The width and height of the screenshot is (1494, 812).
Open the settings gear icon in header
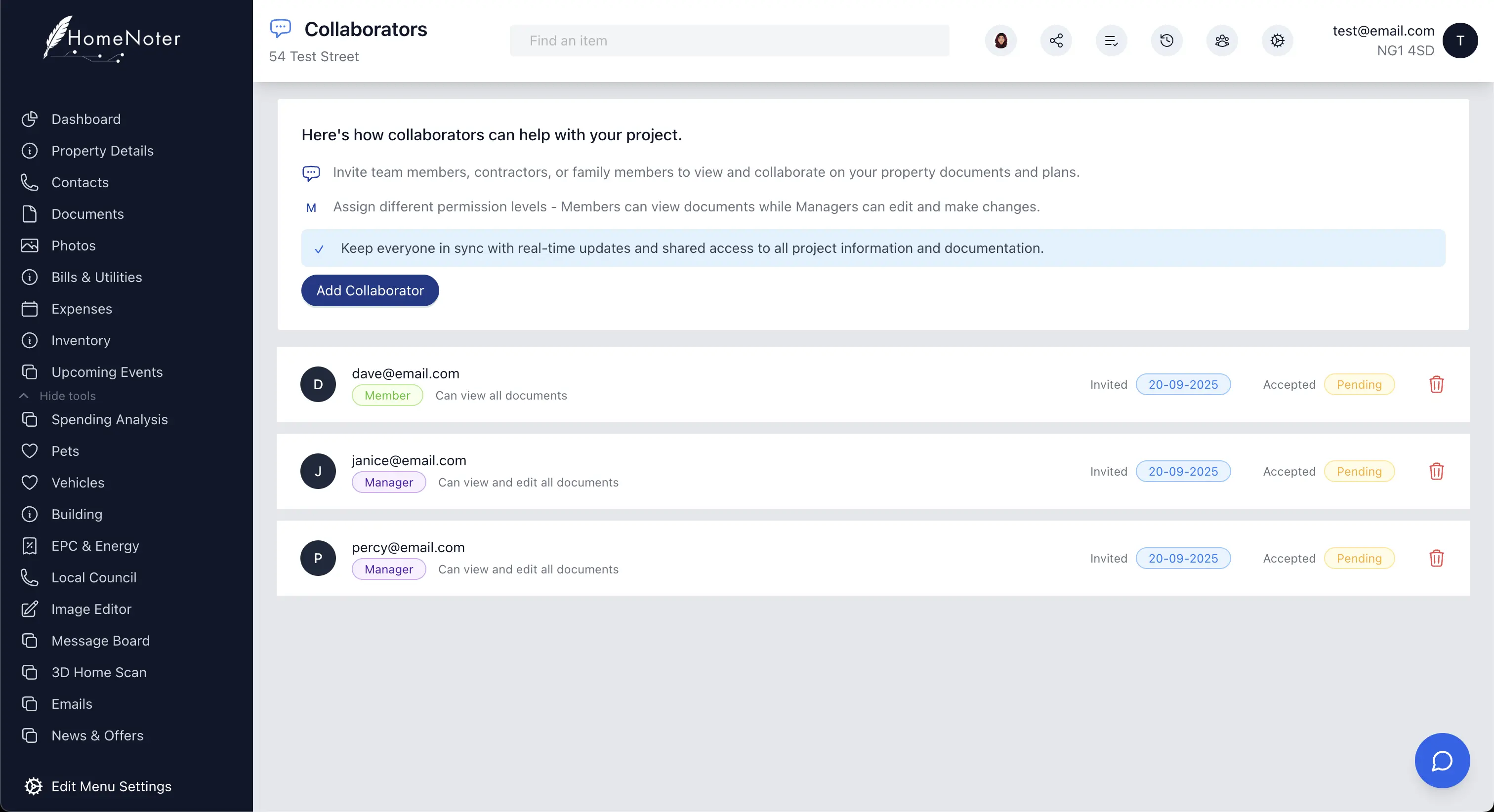point(1277,41)
